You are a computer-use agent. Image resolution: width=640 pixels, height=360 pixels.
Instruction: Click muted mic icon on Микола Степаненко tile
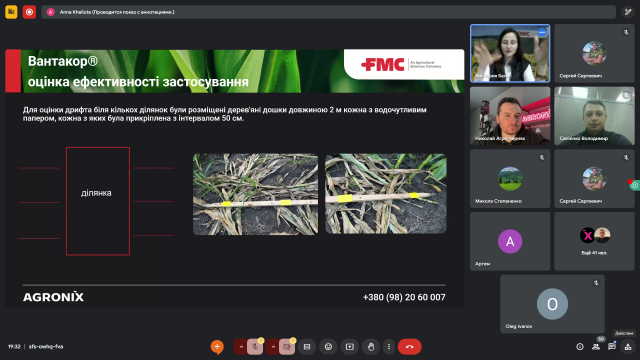point(542,157)
